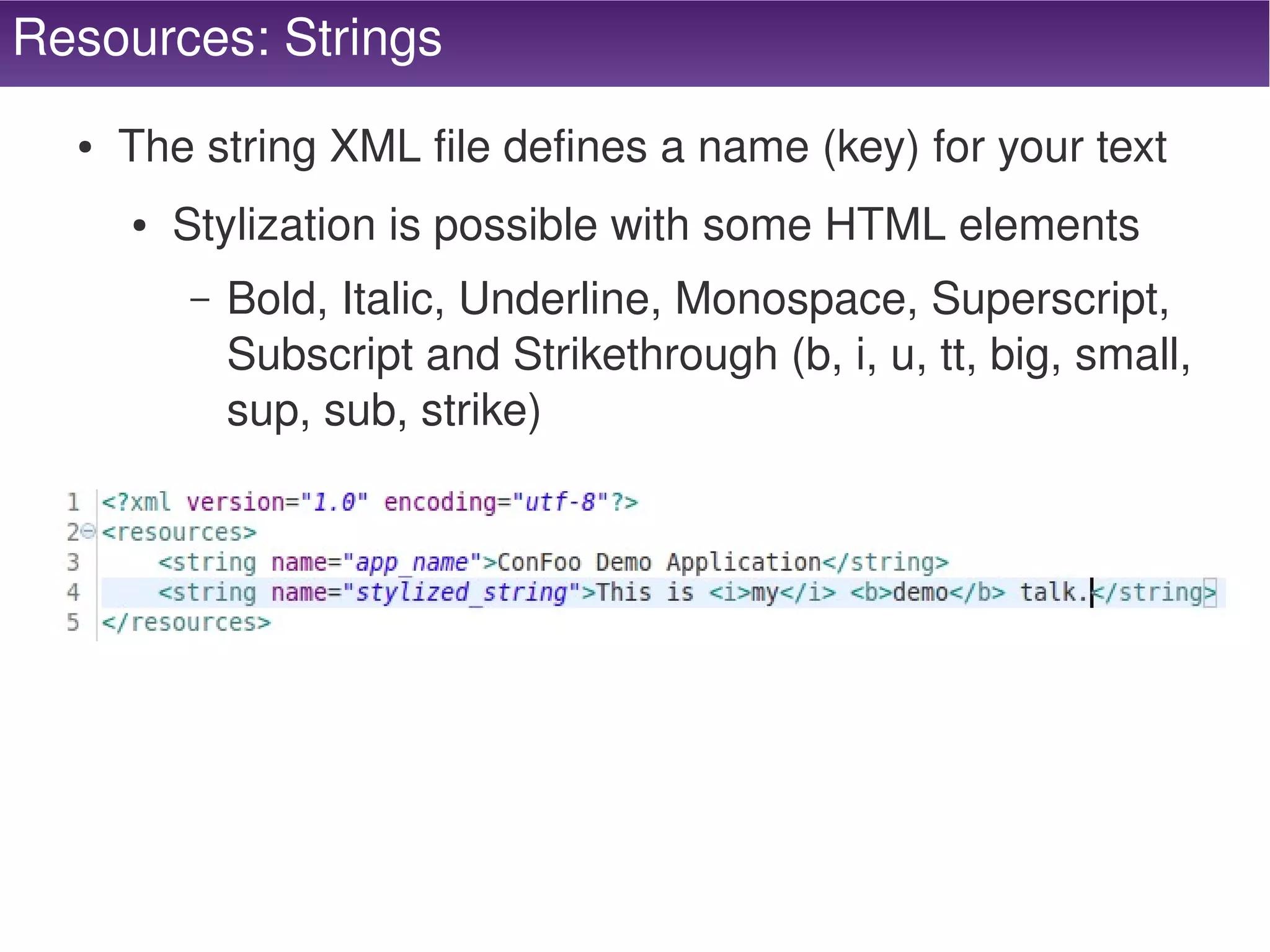The height and width of the screenshot is (952, 1270).
Task: Click the 'sup, sub, strike)' line
Action: coord(383,411)
